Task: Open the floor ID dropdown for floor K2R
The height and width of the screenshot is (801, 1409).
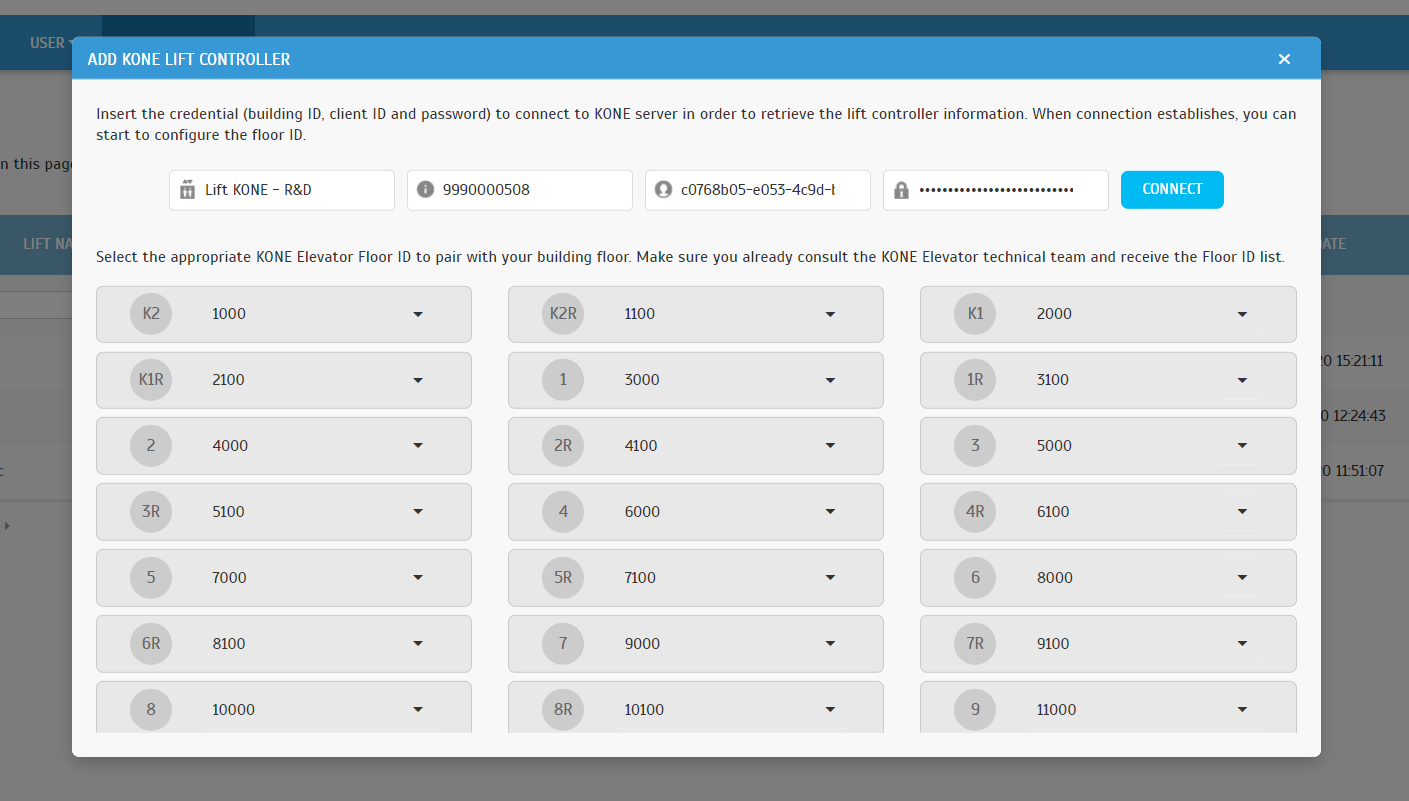Action: [x=730, y=314]
